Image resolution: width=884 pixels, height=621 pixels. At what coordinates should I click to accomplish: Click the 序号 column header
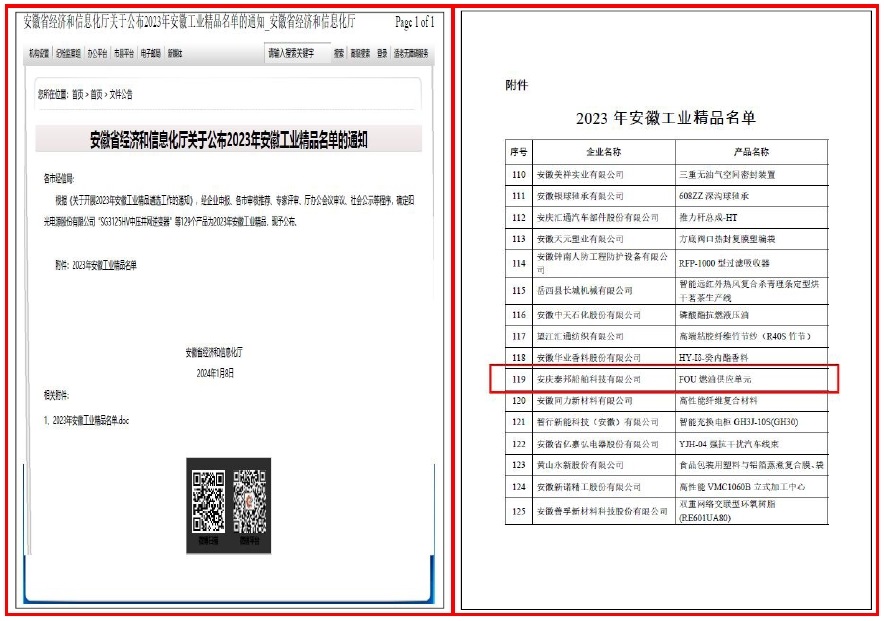pyautogui.click(x=519, y=152)
